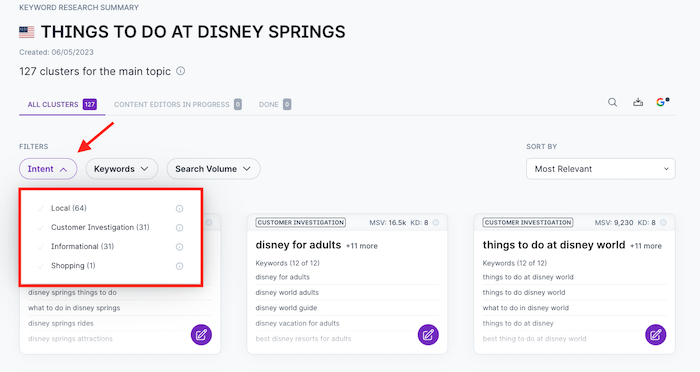Screen dimensions: 700x372
Task: Select keyword 'things to do disney world'
Action: pos(524,293)
